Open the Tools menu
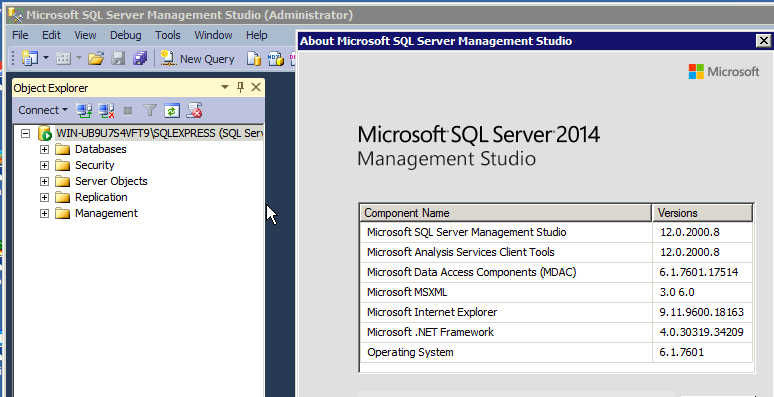 168,35
